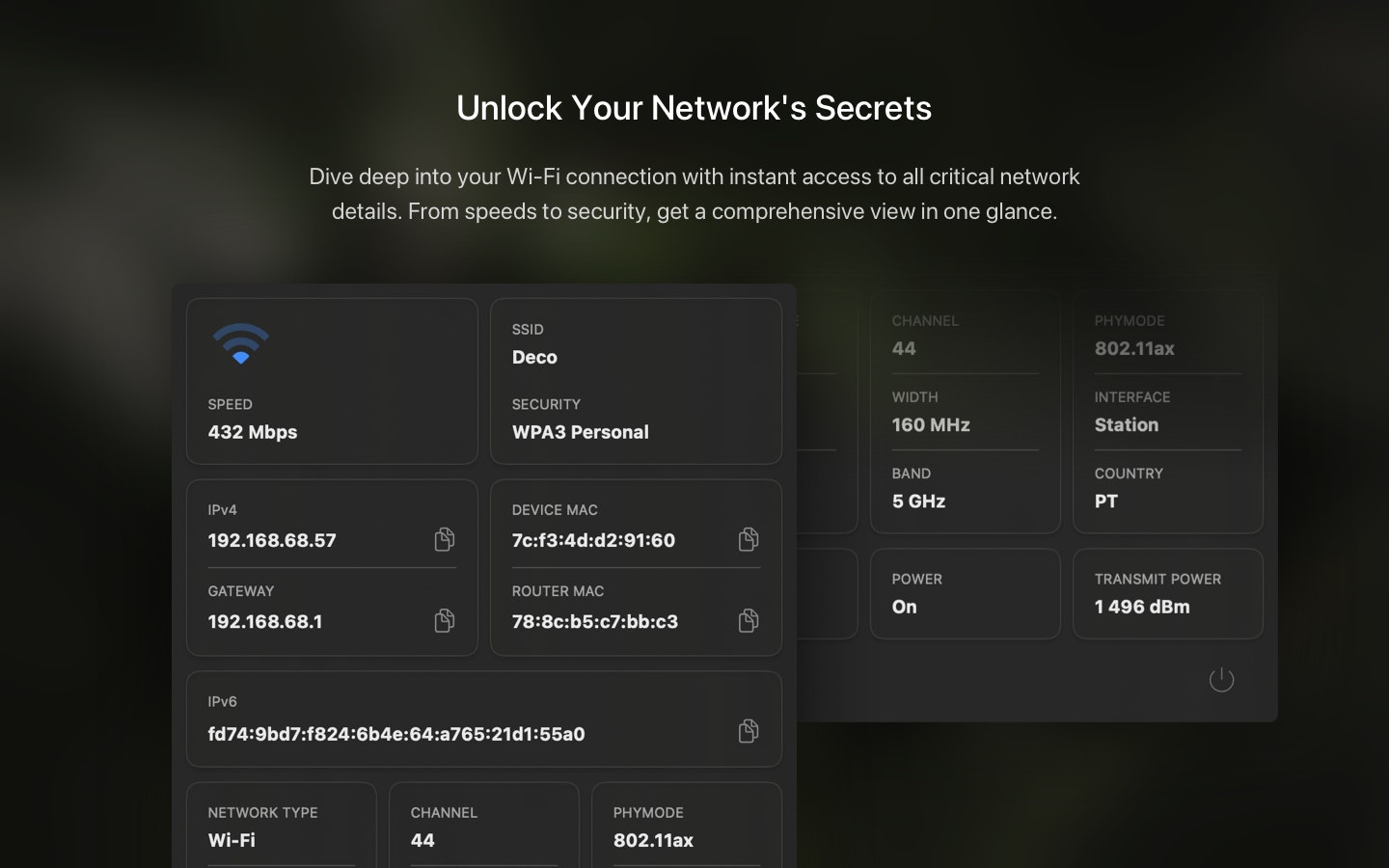Click the heading Unlock Your Network's Secrets
Screen dimensions: 1389x868
click(x=694, y=108)
